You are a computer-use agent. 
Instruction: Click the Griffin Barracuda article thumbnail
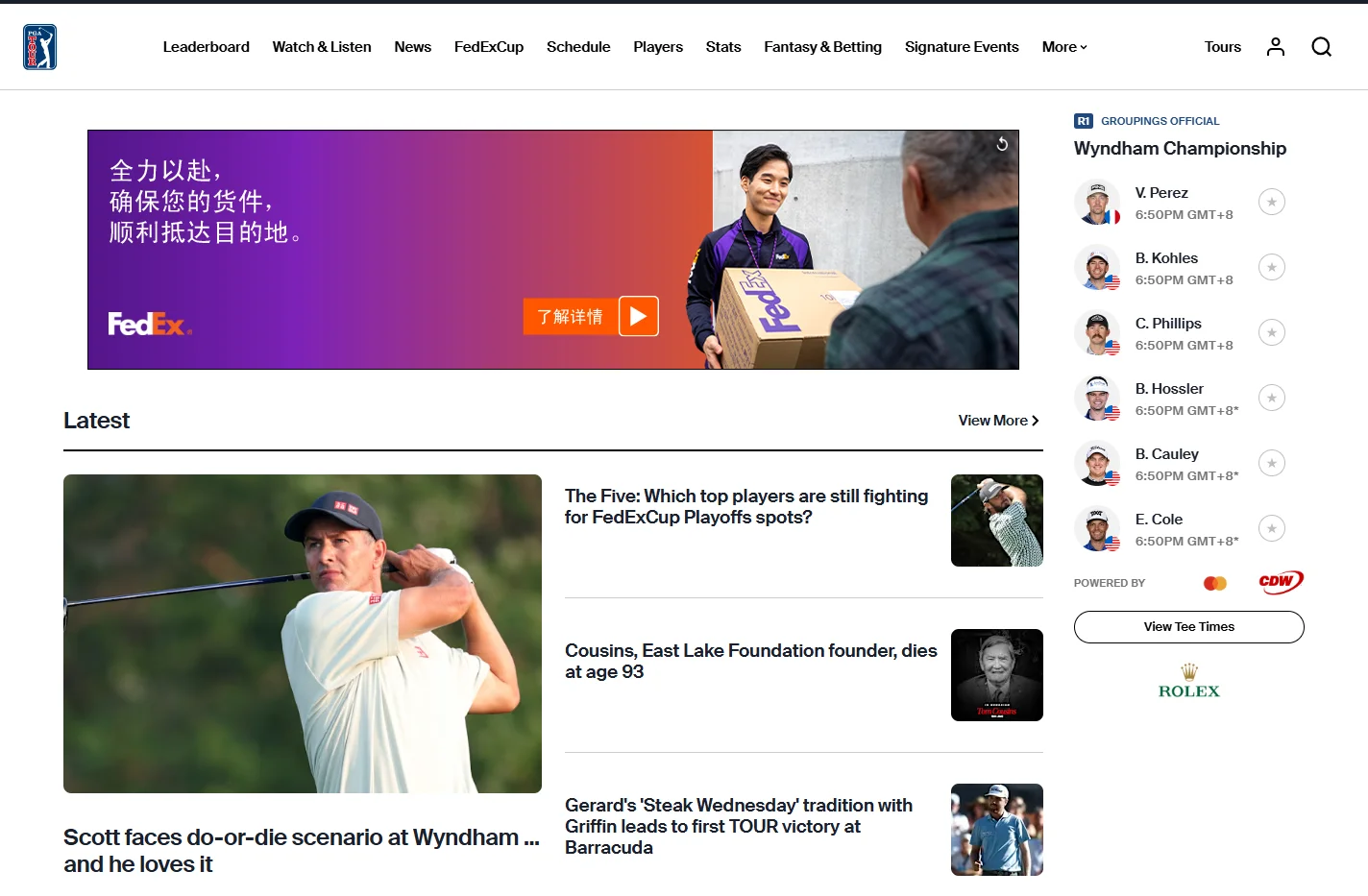coord(997,830)
